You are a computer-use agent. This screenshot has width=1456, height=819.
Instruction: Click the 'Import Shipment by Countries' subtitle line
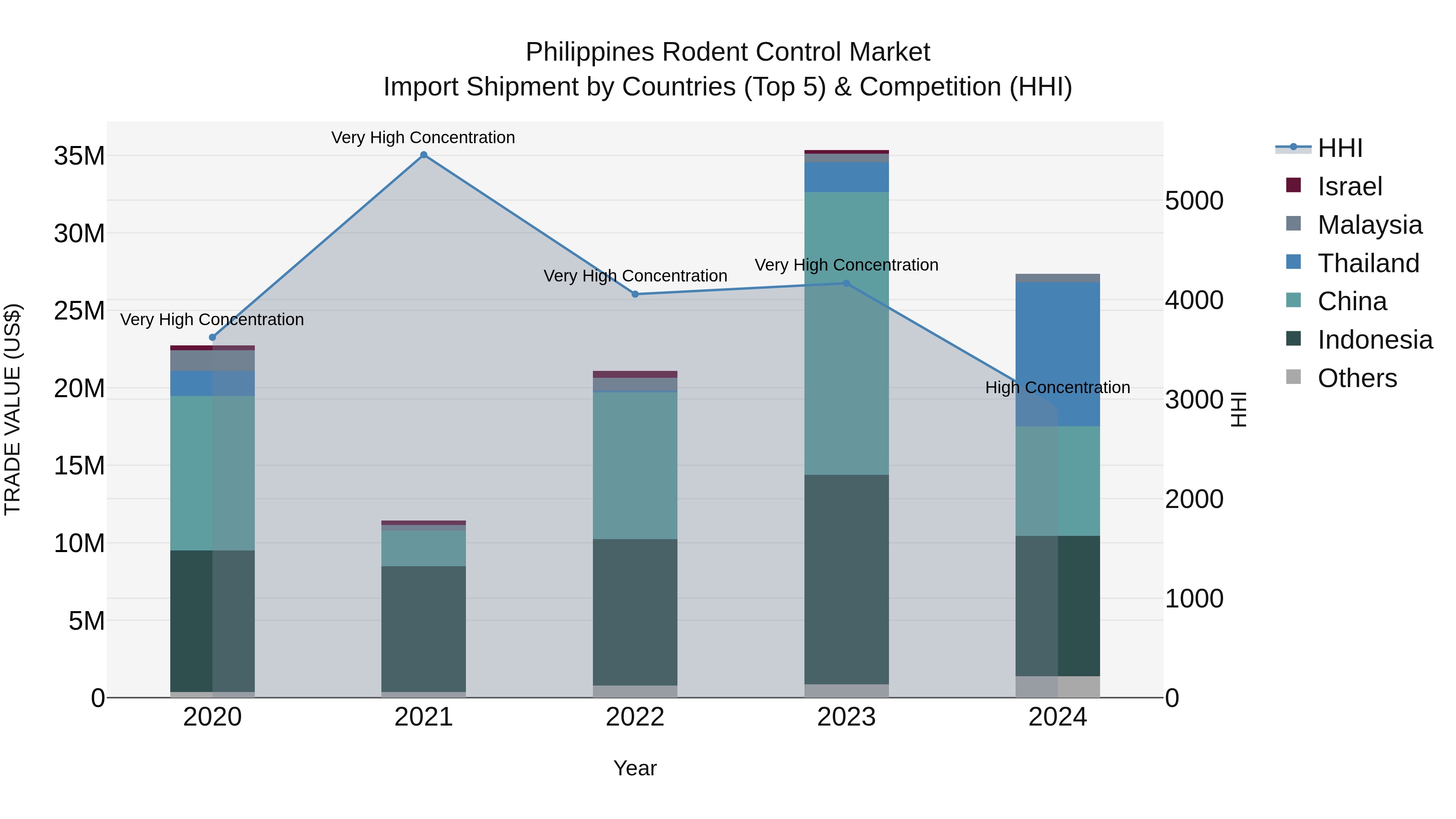(728, 87)
